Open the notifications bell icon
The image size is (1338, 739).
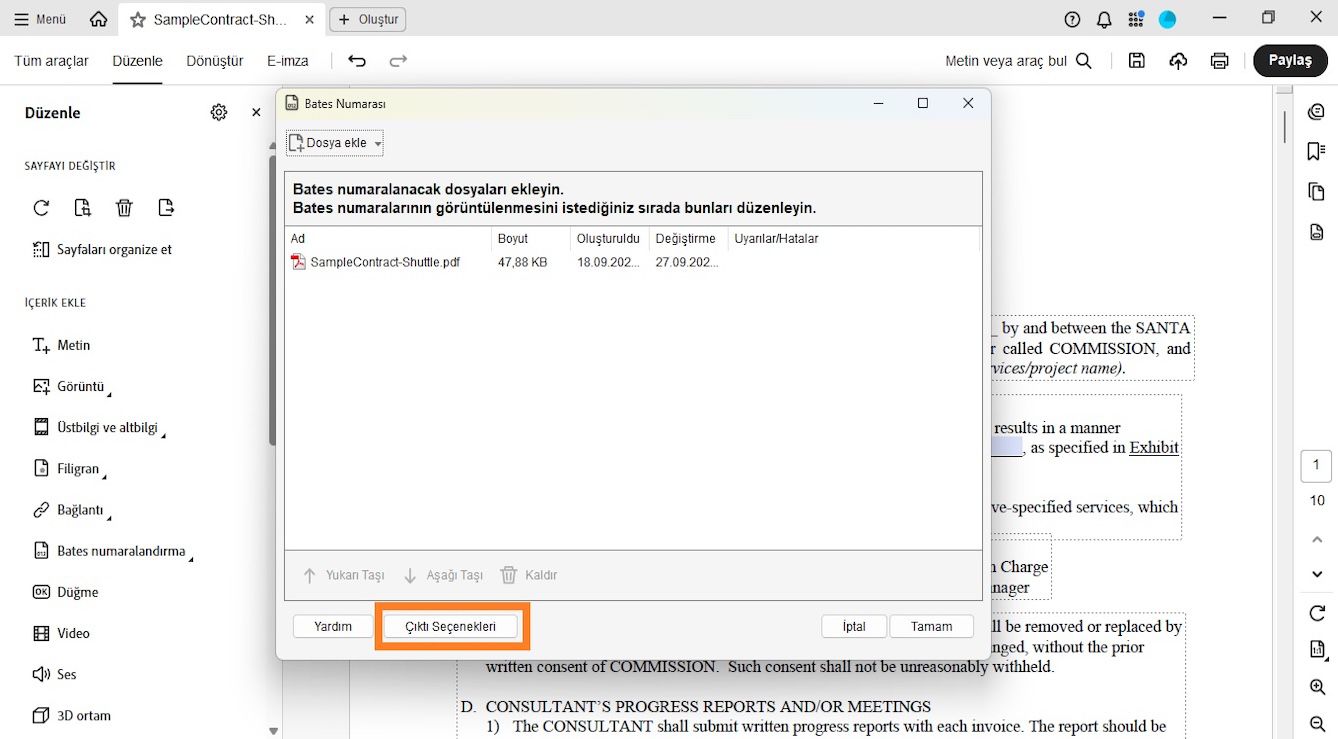(x=1104, y=19)
